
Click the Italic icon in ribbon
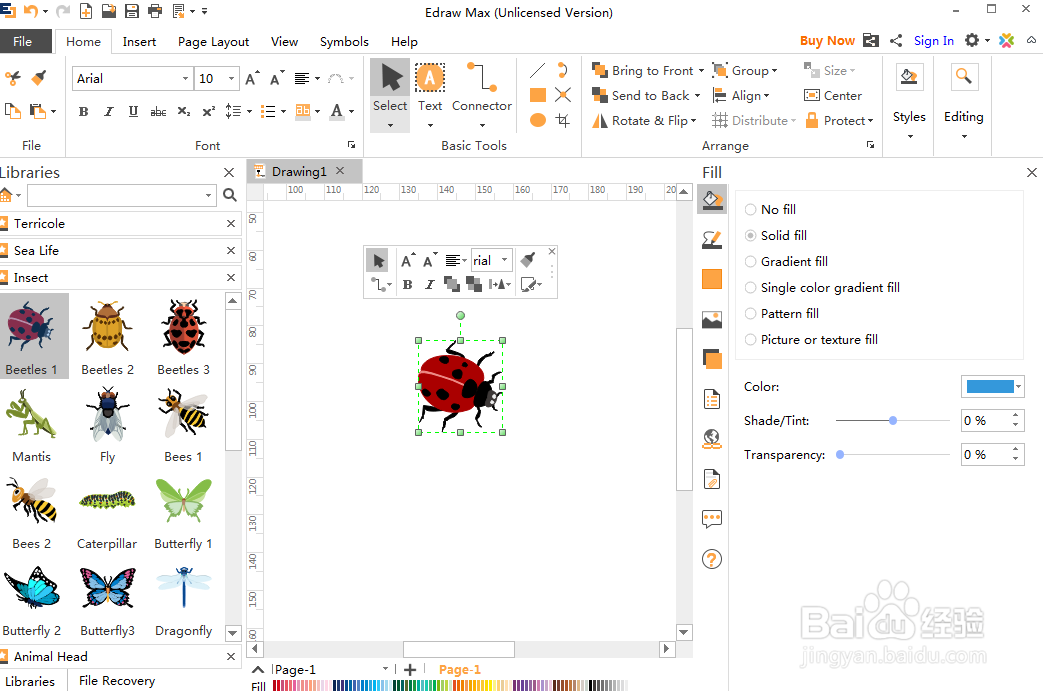(x=108, y=112)
